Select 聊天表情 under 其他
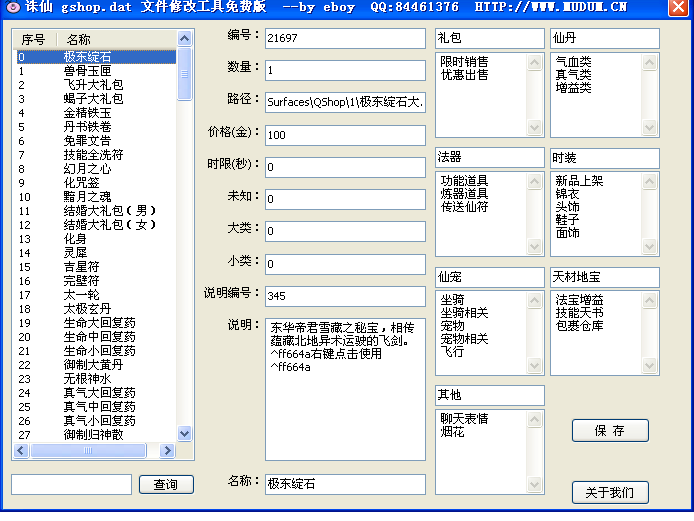694x521 pixels. [x=465, y=419]
